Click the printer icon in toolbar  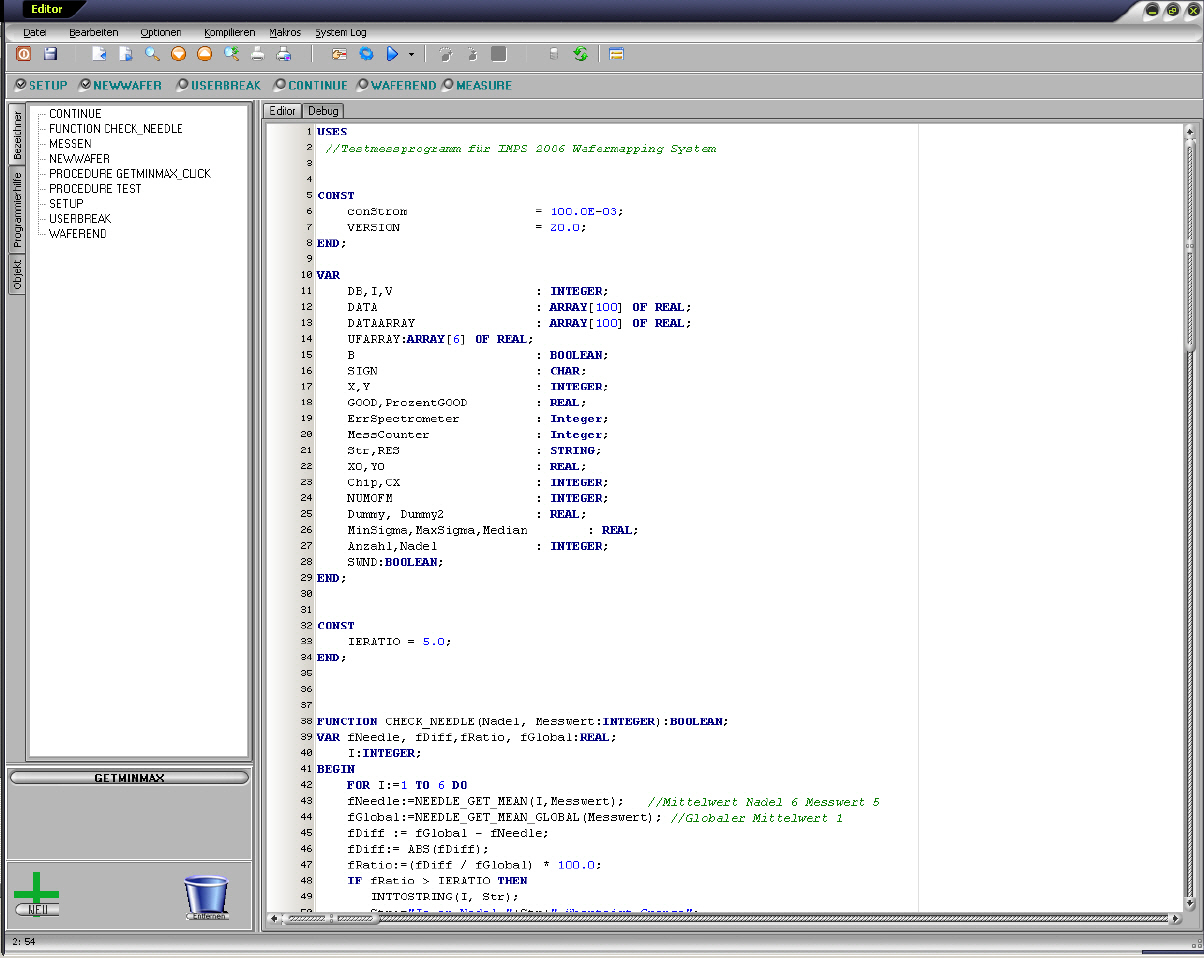(x=257, y=54)
